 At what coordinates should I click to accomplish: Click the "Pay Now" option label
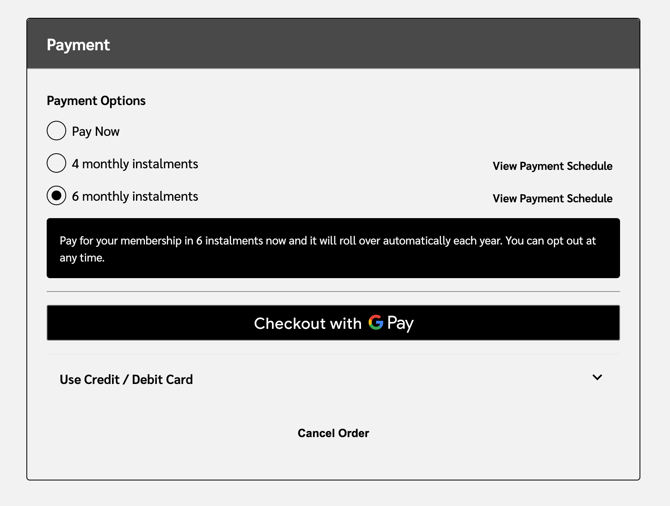[96, 131]
